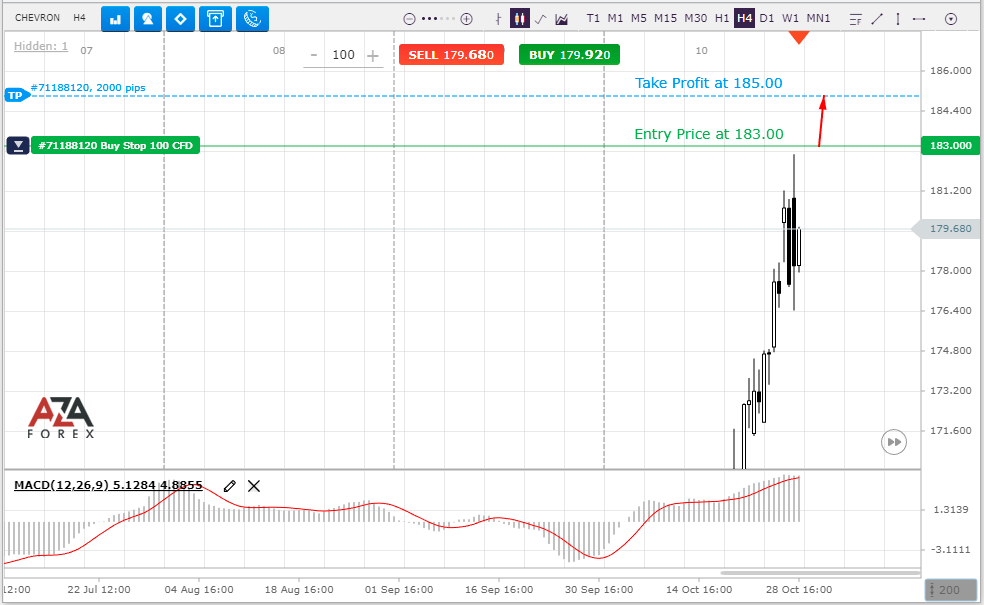Select the candlestick chart type
This screenshot has width=984, height=605.
click(x=520, y=18)
